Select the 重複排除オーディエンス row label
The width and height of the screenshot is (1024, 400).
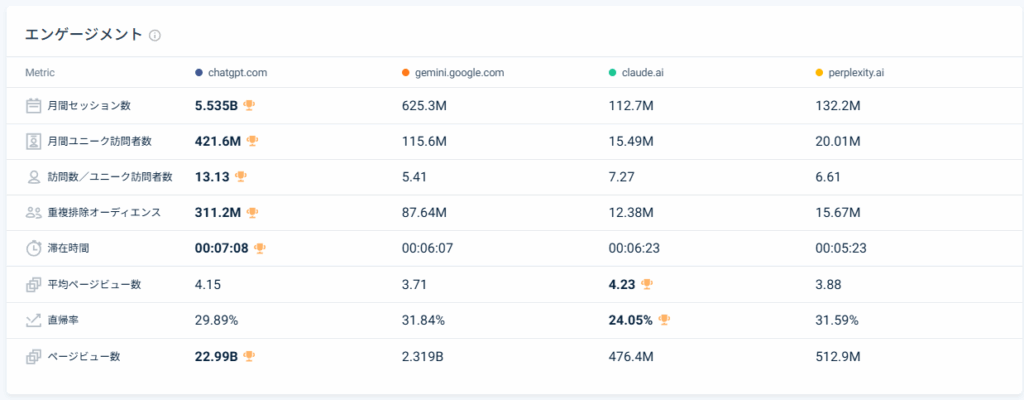pos(104,212)
